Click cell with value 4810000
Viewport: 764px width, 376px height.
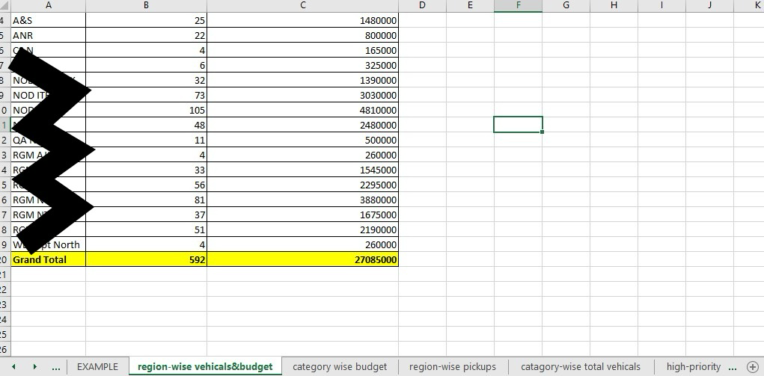303,110
